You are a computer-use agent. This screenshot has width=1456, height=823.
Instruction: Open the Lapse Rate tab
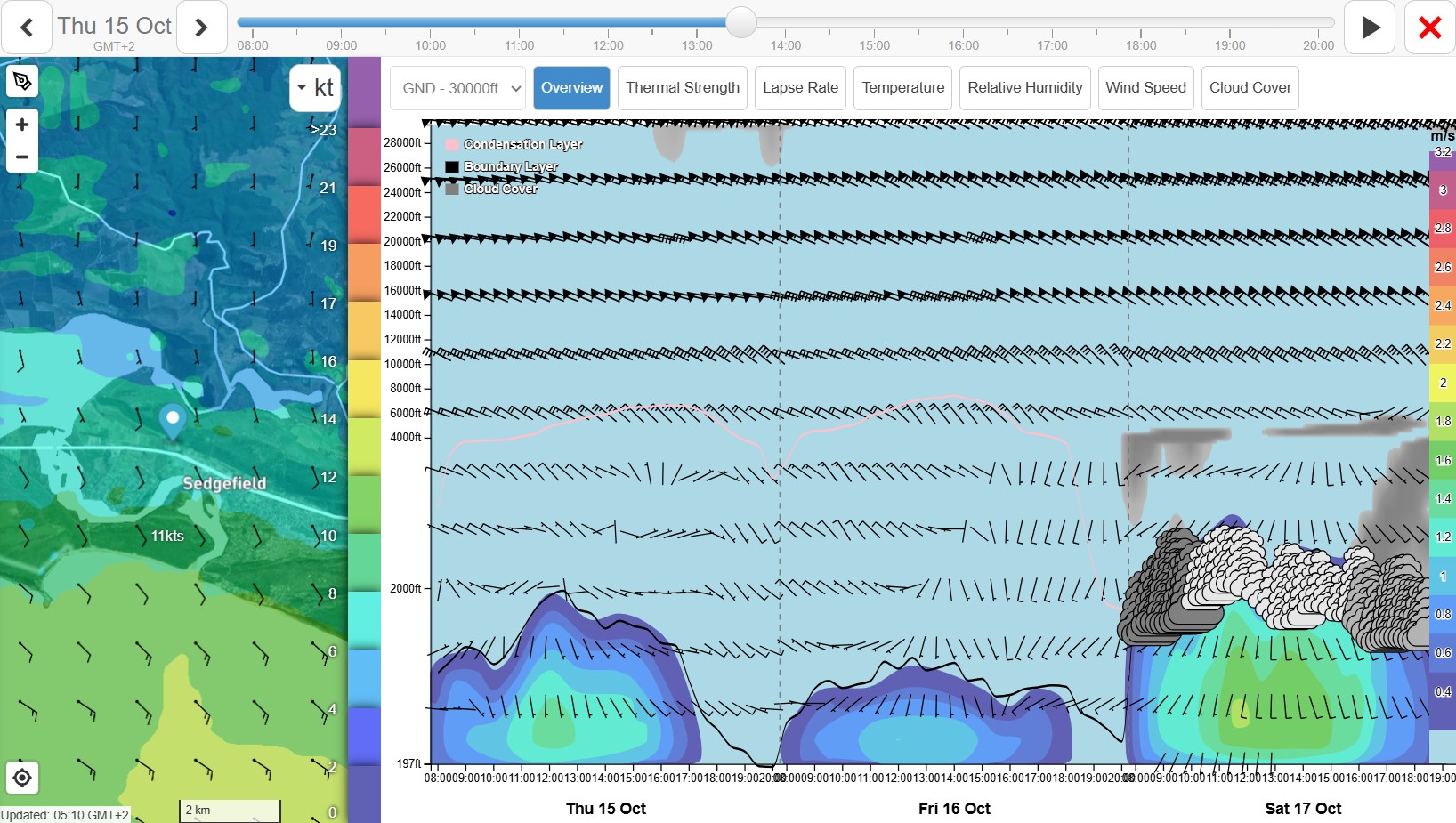point(800,88)
